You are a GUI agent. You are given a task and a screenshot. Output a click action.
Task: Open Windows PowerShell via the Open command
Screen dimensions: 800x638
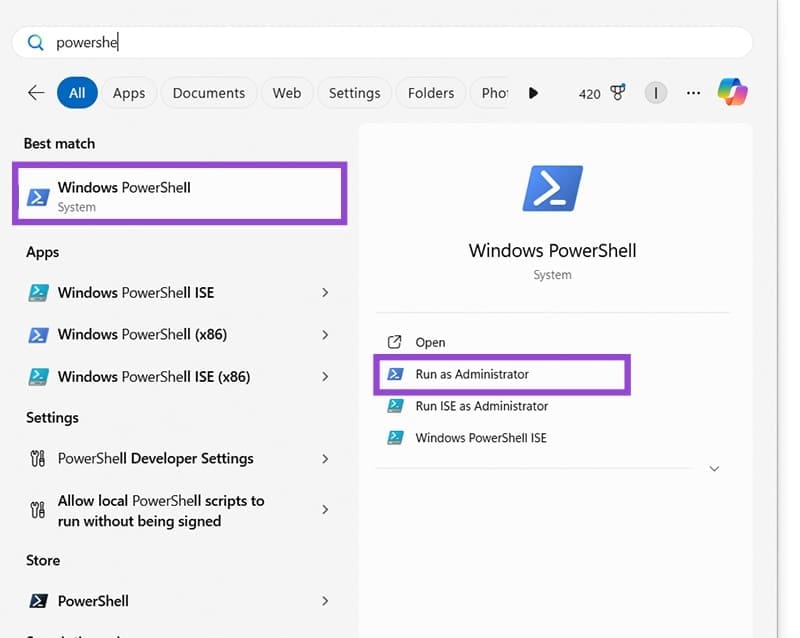(x=429, y=342)
